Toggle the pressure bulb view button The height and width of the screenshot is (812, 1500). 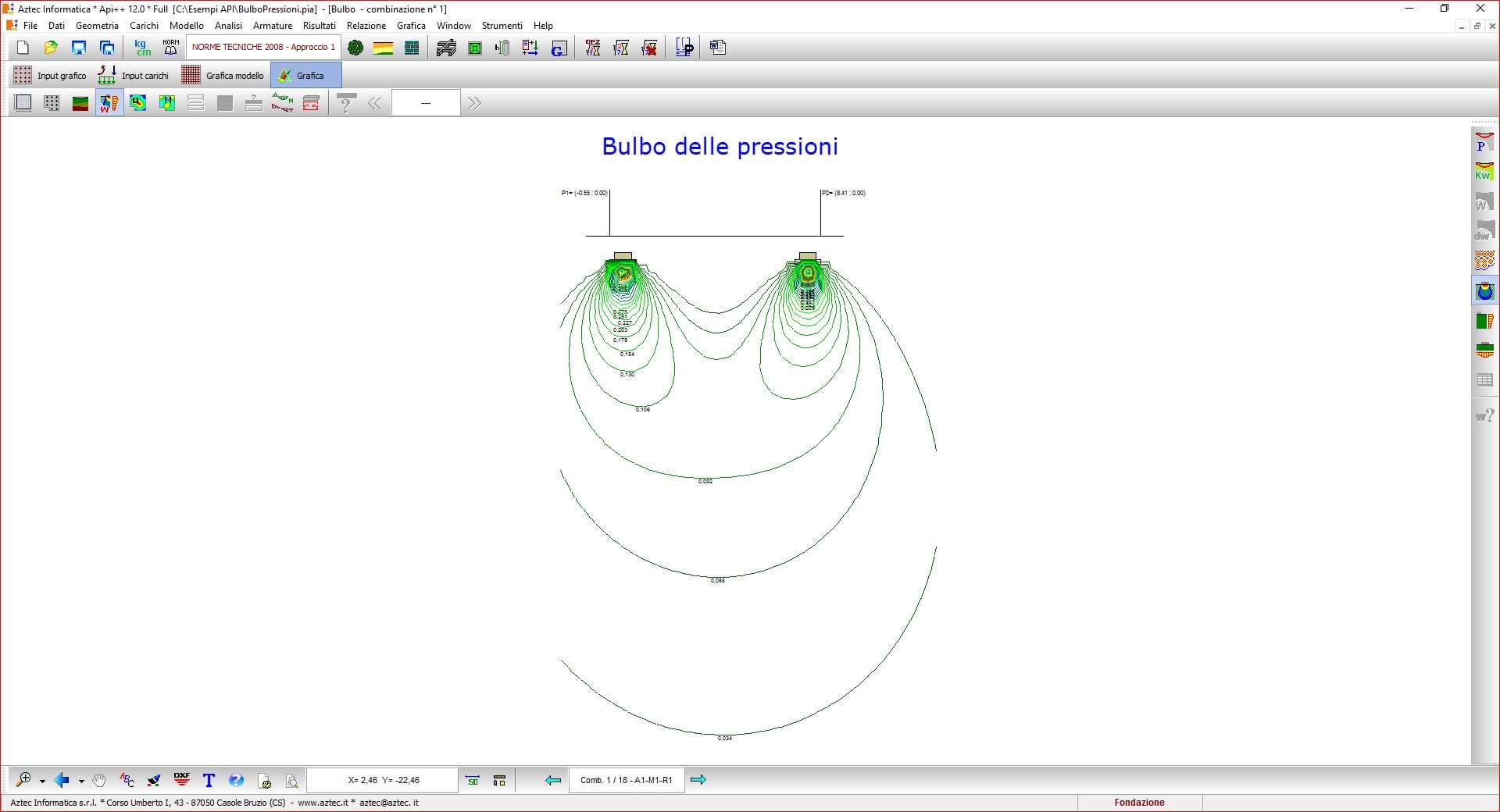(1484, 291)
